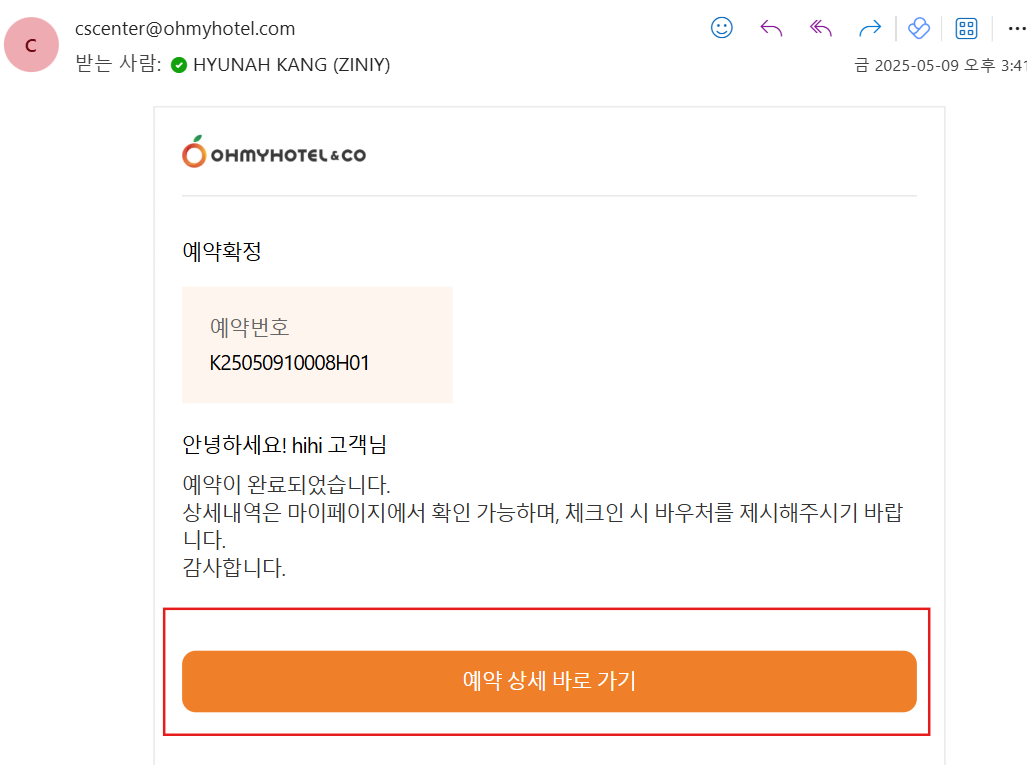Open the more actions ellipsis menu

[1016, 28]
